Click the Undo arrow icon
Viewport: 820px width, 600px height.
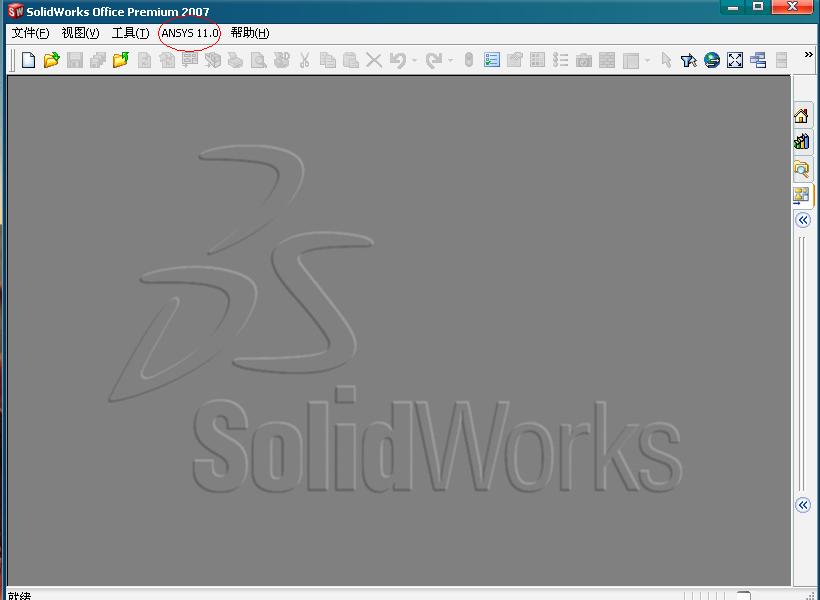(398, 60)
